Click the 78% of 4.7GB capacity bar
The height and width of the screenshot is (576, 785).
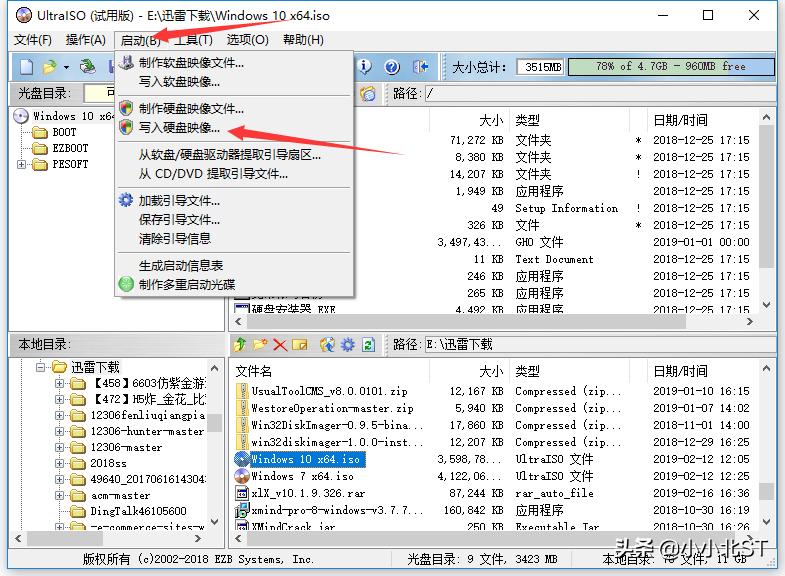[x=671, y=67]
